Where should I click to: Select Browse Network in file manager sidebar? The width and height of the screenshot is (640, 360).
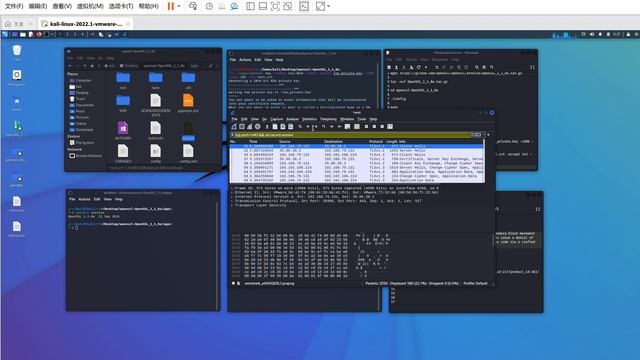85,156
